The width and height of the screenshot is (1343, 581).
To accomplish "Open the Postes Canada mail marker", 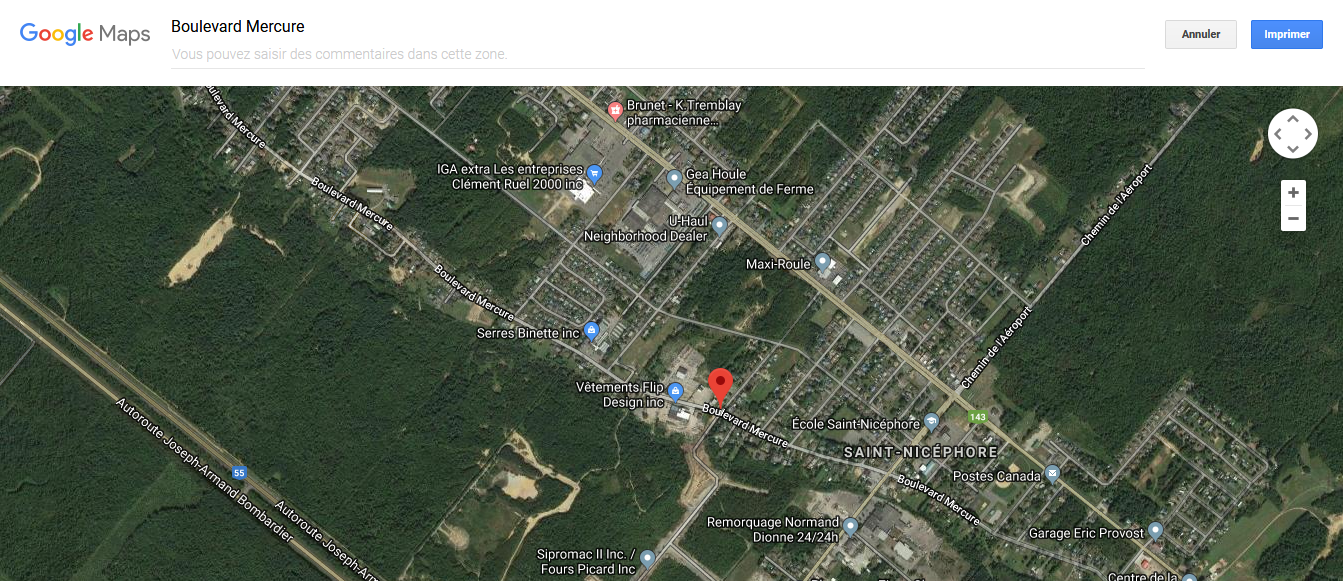I will tap(1052, 474).
